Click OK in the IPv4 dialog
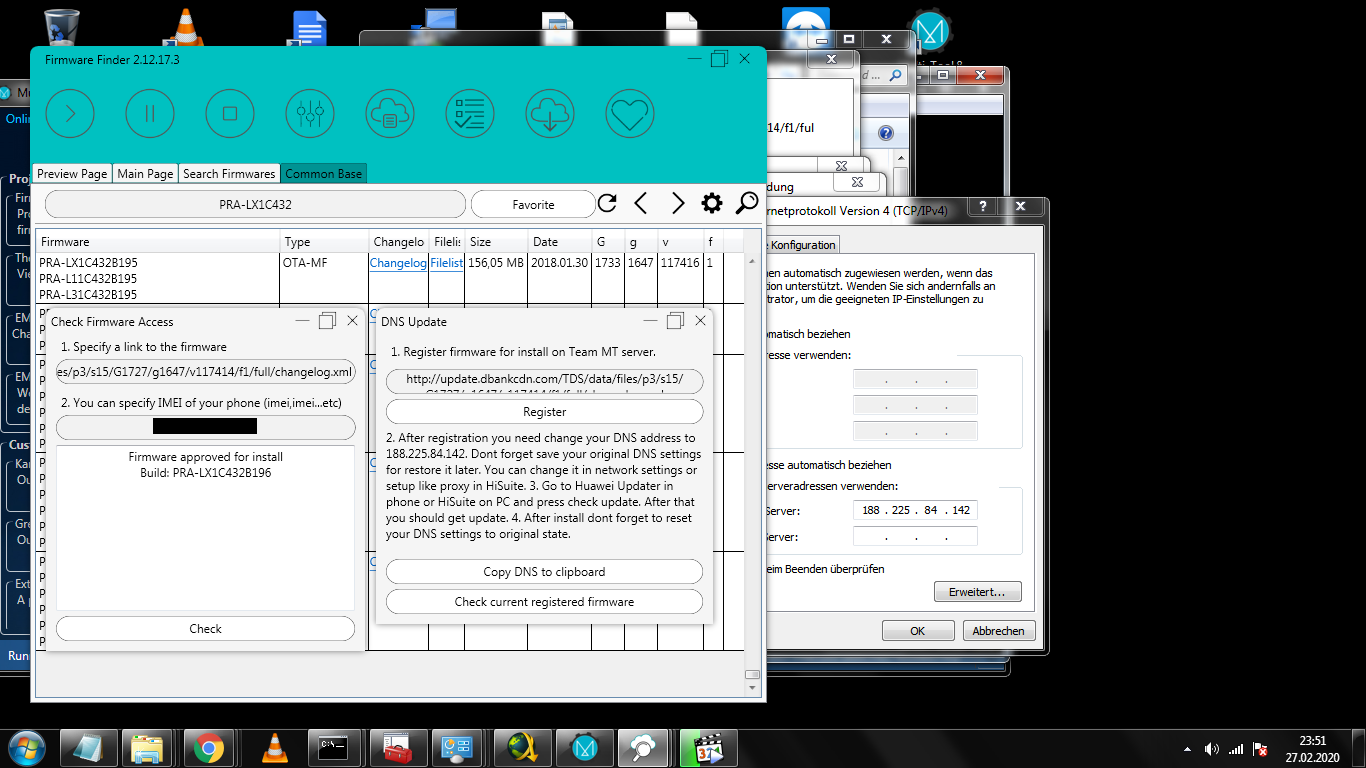 coord(917,631)
